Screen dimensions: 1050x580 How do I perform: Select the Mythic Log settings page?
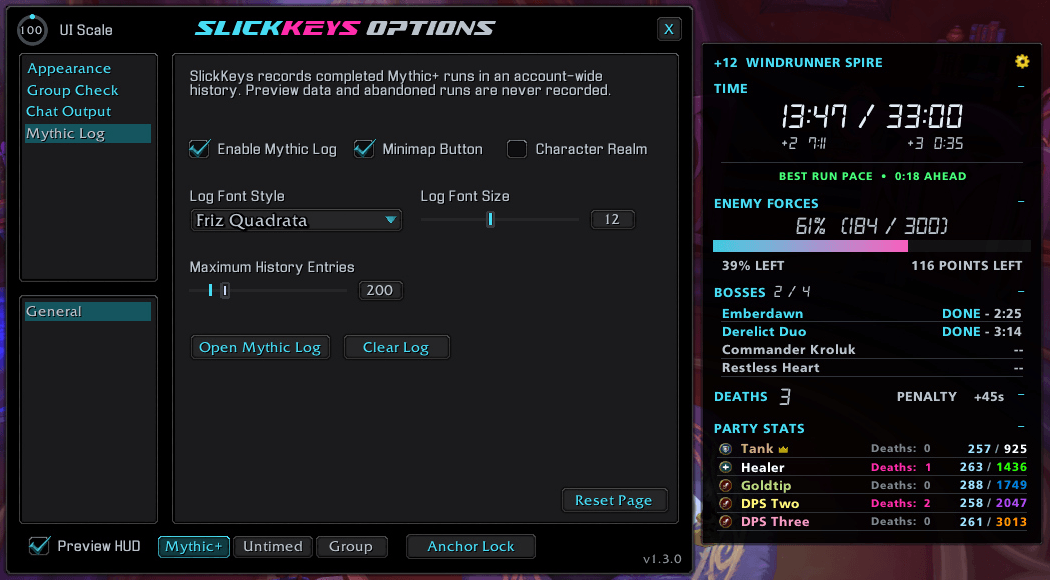pyautogui.click(x=88, y=133)
